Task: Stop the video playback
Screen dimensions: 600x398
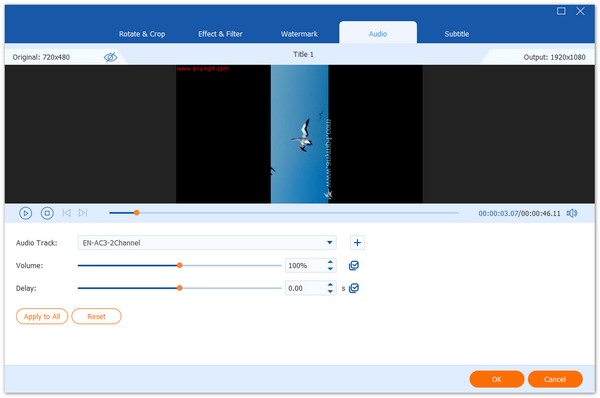Action: click(47, 213)
